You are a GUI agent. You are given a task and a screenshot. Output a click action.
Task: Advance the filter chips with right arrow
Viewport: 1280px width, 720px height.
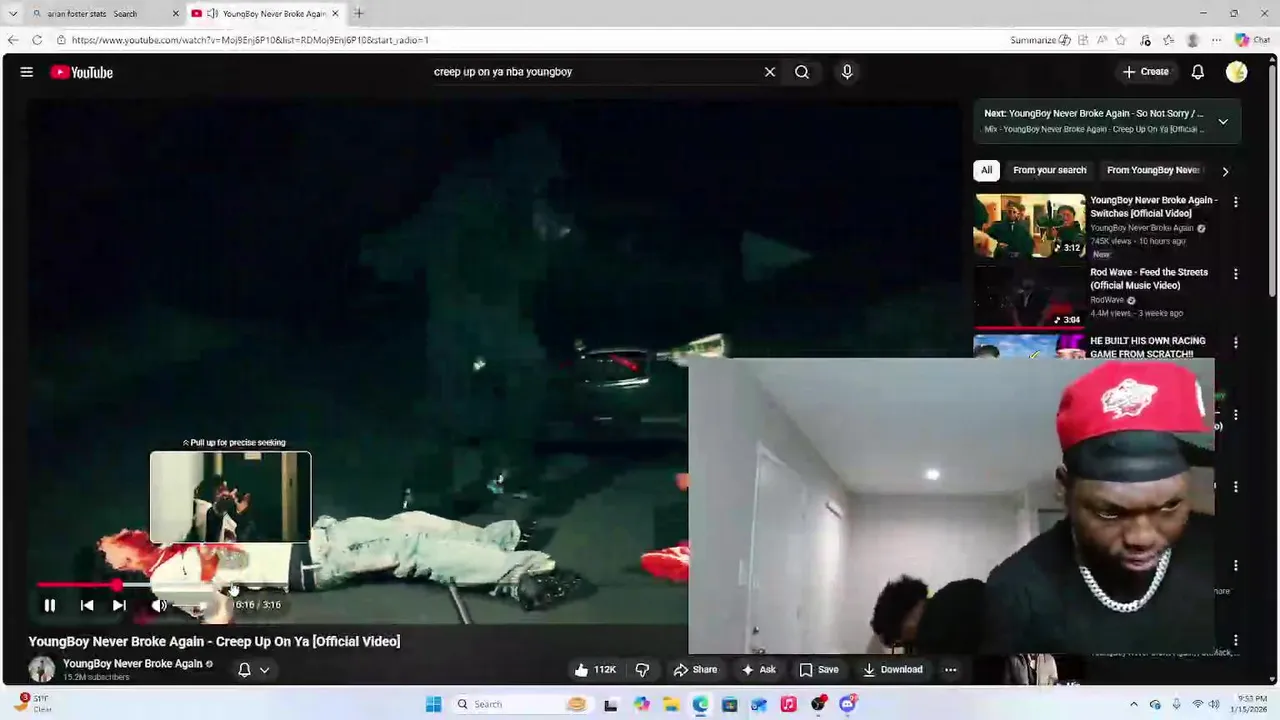point(1225,171)
